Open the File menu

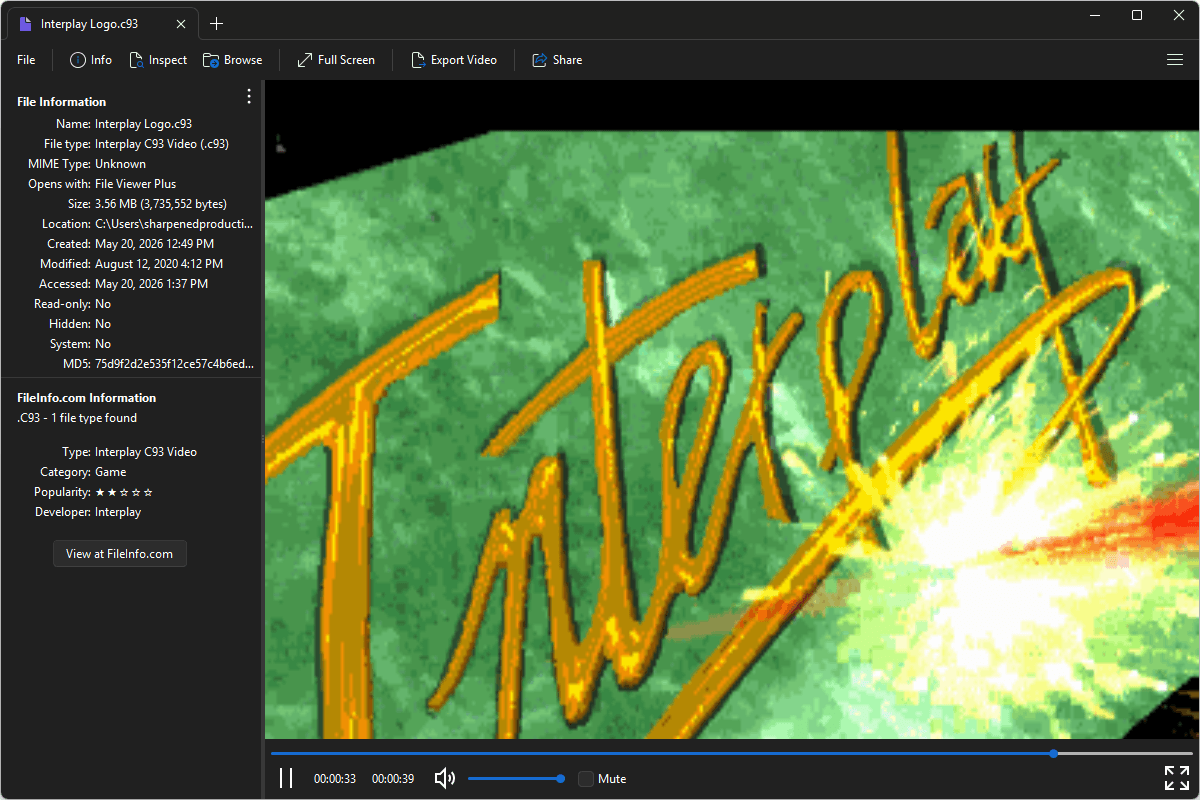tap(26, 60)
